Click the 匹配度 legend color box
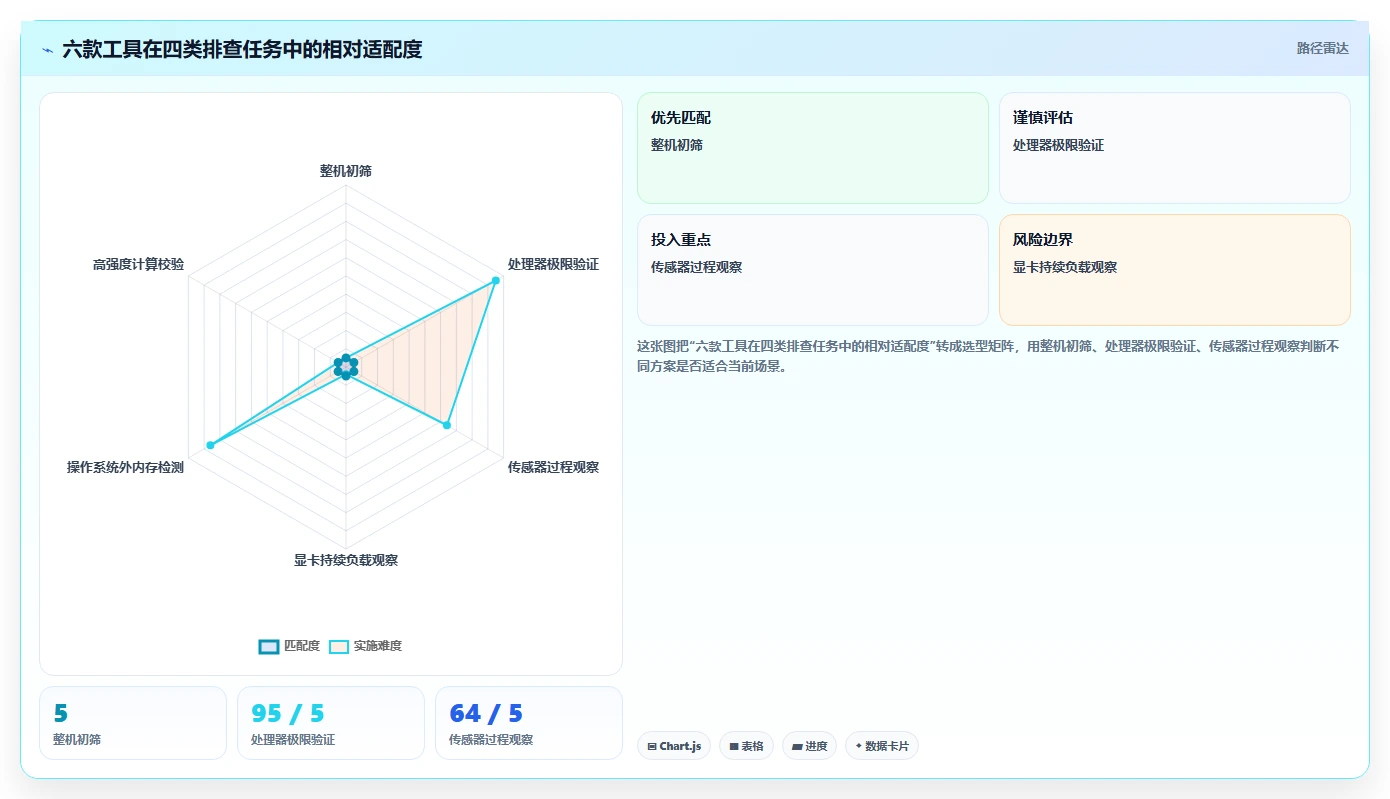This screenshot has height=799, width=1390. (x=269, y=646)
